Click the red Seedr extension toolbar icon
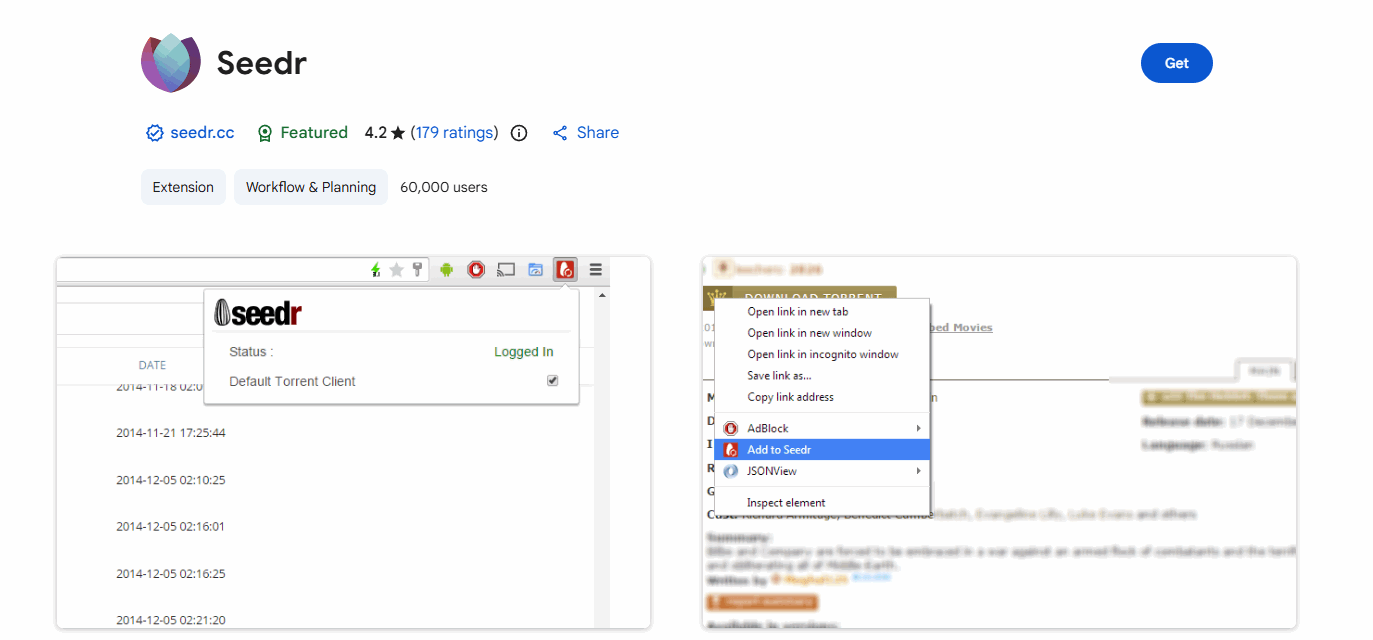Viewport: 1373px width, 640px height. [x=565, y=269]
